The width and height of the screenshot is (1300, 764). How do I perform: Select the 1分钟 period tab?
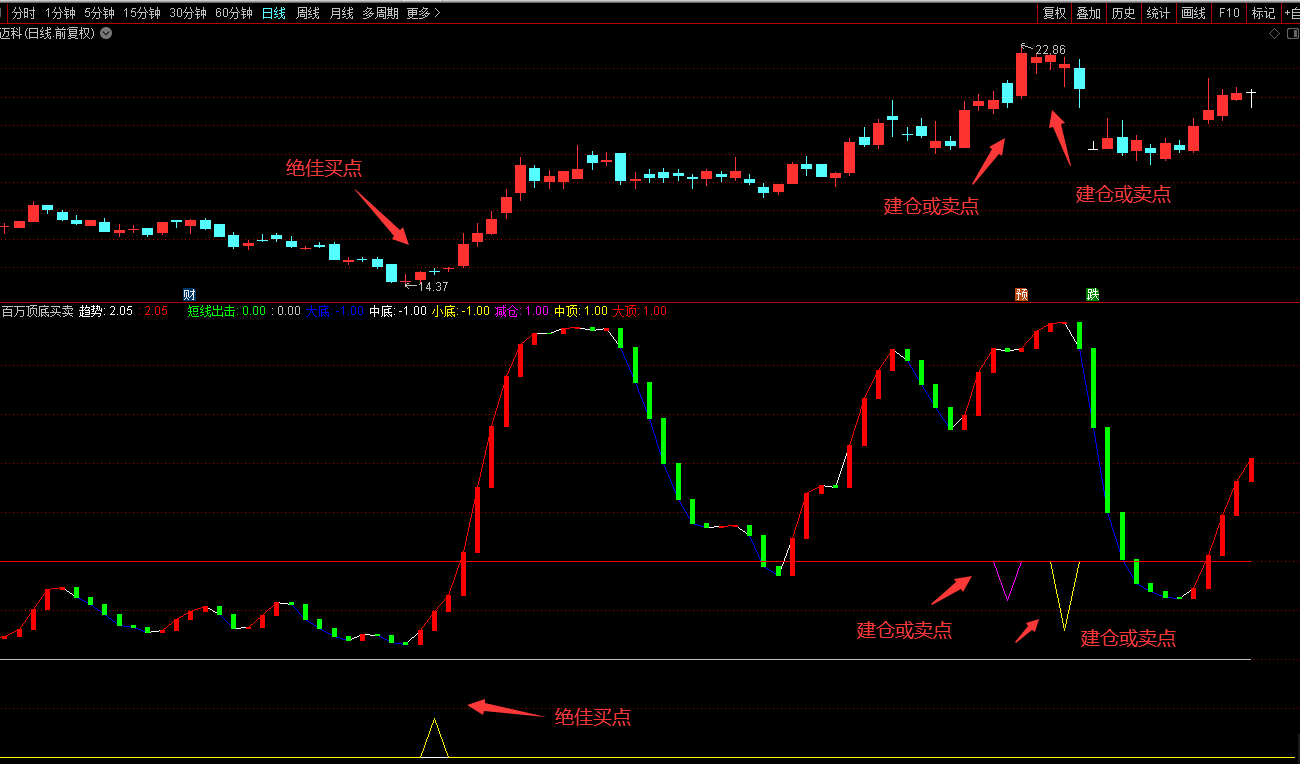point(60,13)
